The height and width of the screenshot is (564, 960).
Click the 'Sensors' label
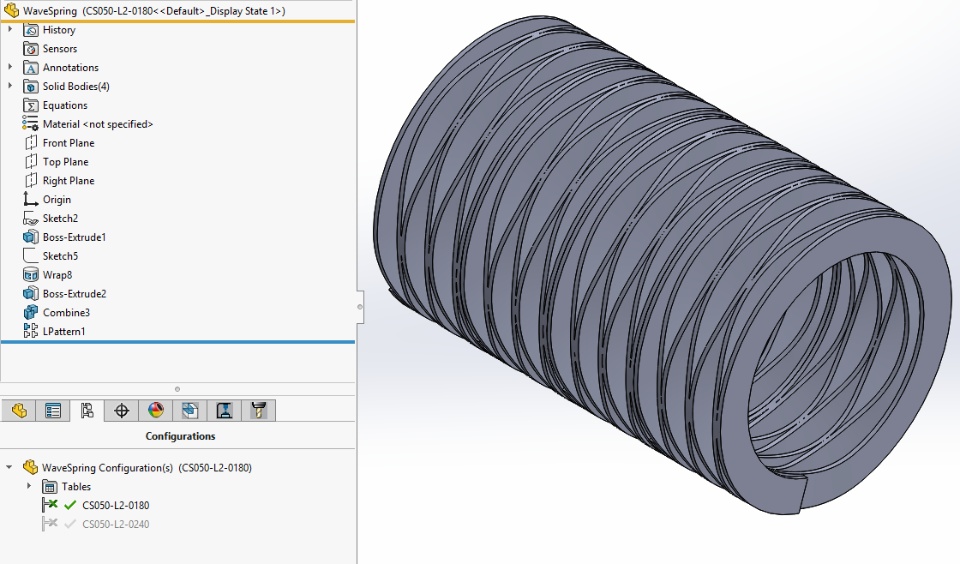coord(60,49)
